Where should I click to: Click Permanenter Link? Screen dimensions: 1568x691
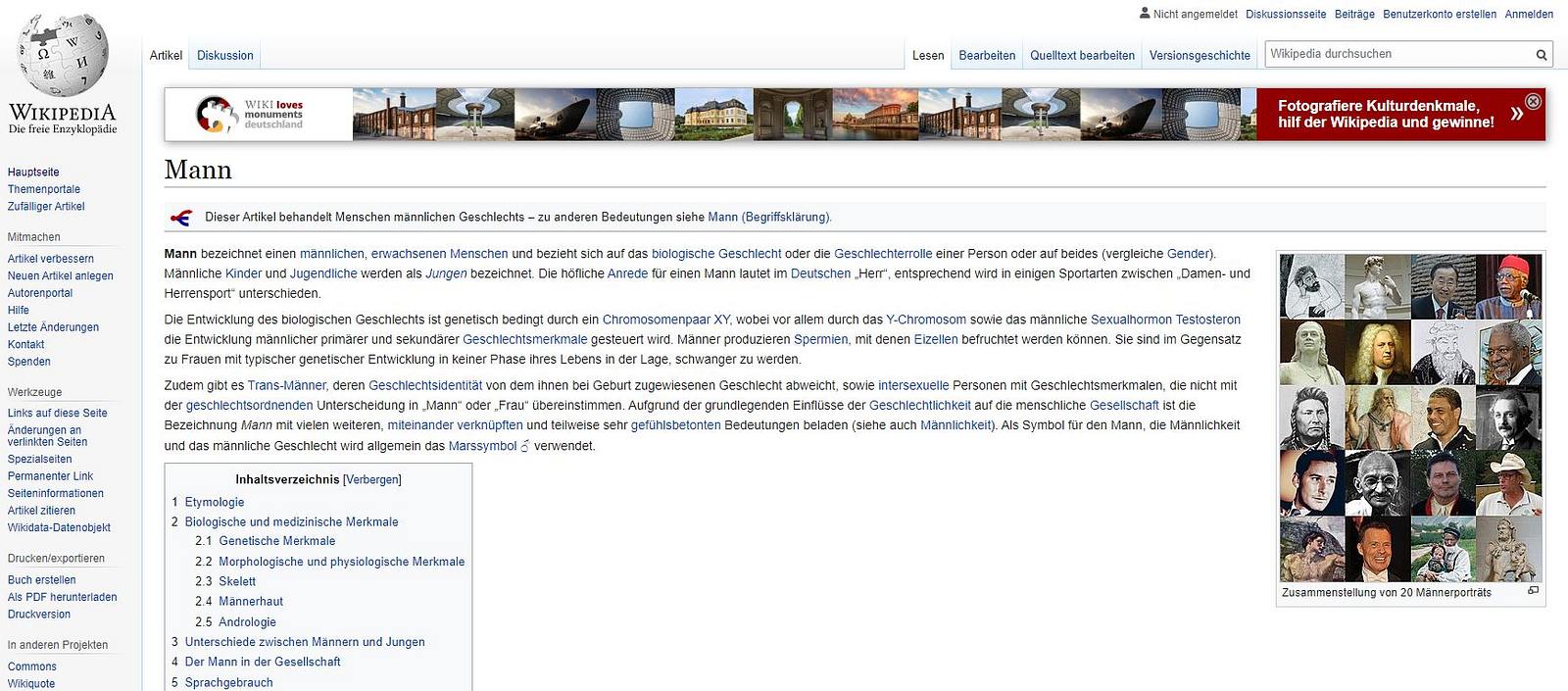coord(50,476)
